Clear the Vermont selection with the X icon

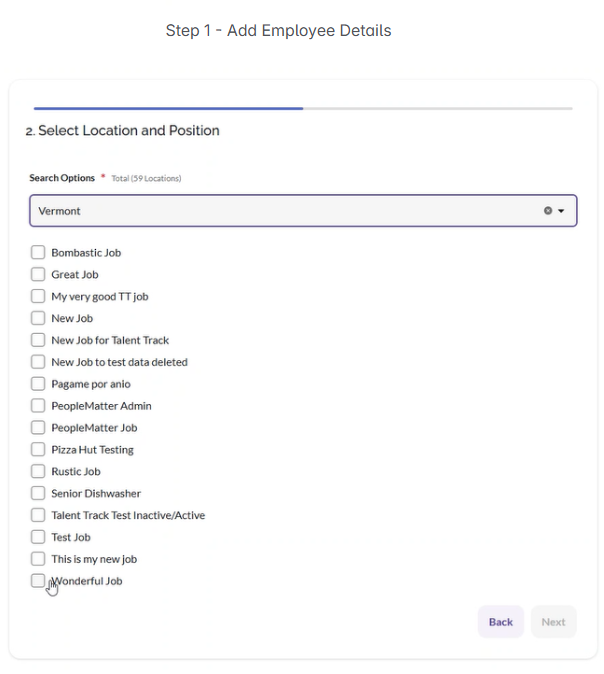coord(547,211)
